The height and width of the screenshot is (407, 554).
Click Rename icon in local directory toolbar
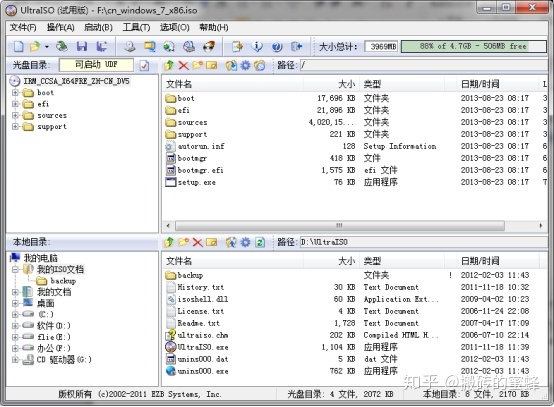click(x=212, y=242)
